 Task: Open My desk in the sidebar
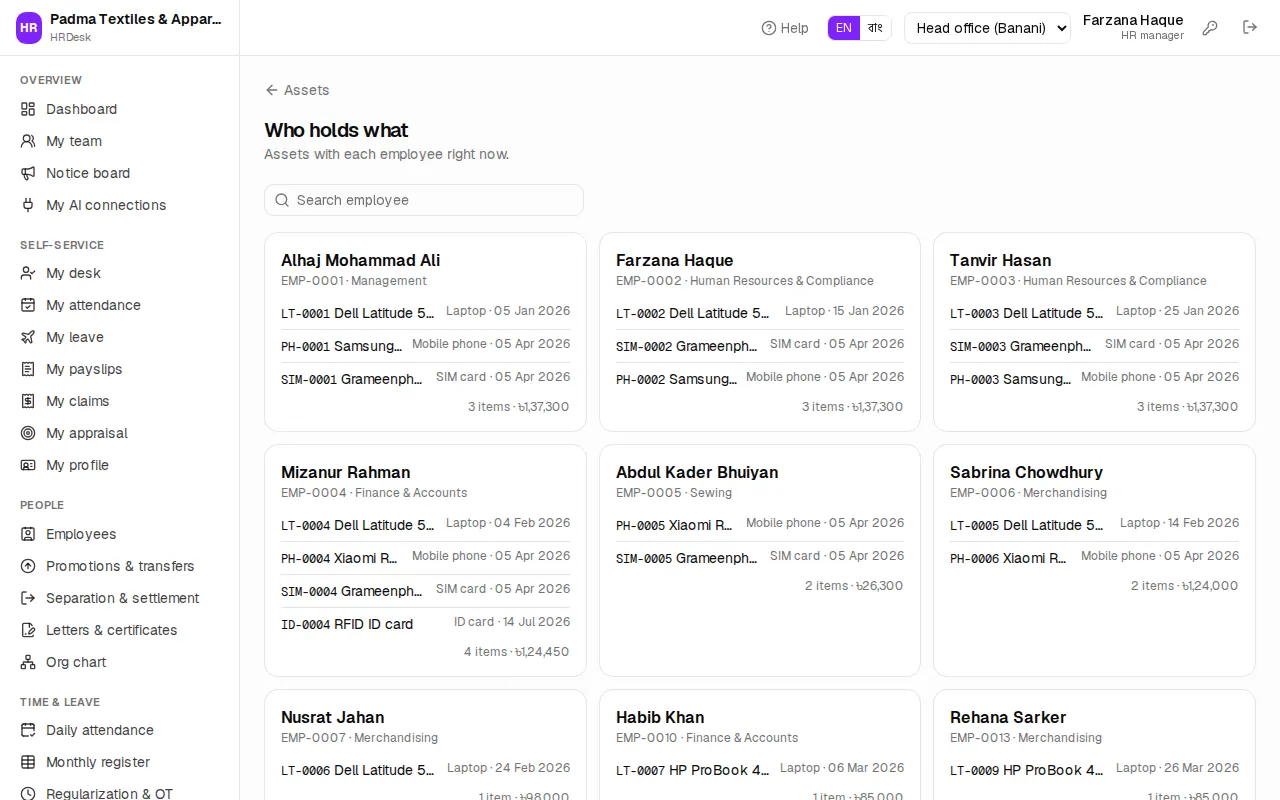pyautogui.click(x=119, y=273)
